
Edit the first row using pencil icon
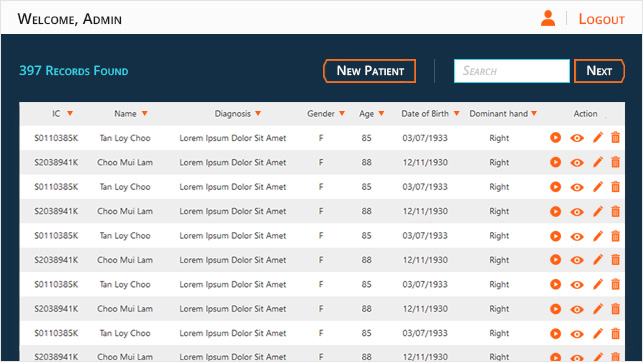(x=598, y=137)
